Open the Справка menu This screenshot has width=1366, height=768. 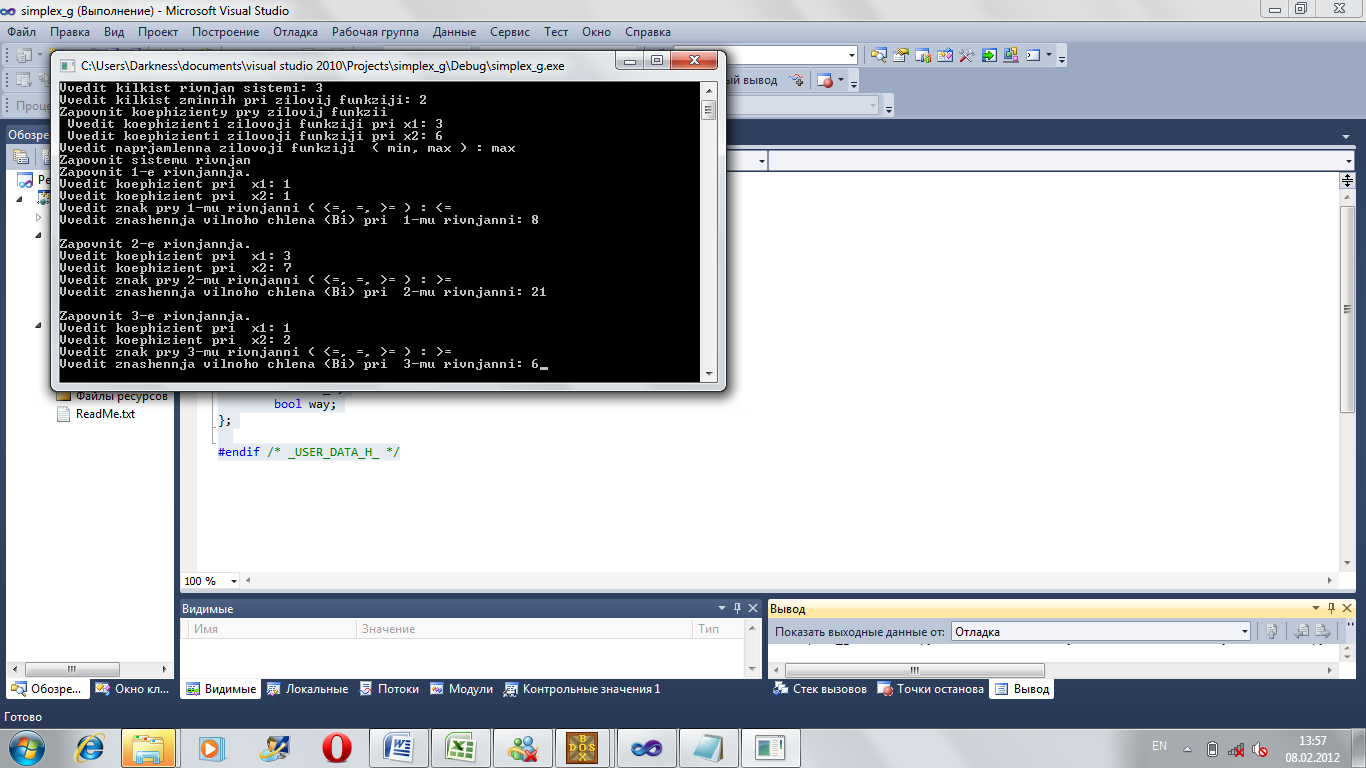click(x=648, y=32)
